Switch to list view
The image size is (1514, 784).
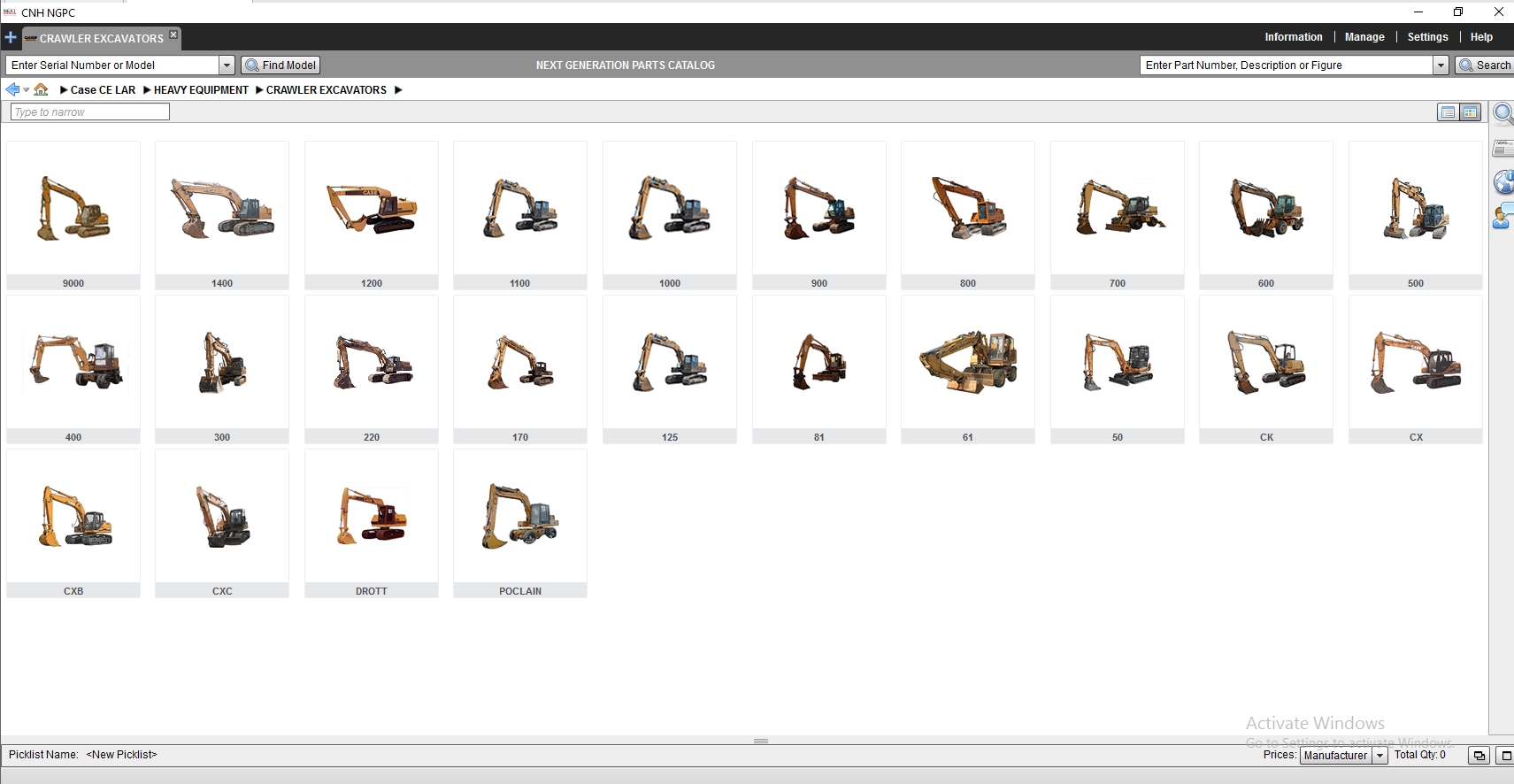coord(1448,112)
